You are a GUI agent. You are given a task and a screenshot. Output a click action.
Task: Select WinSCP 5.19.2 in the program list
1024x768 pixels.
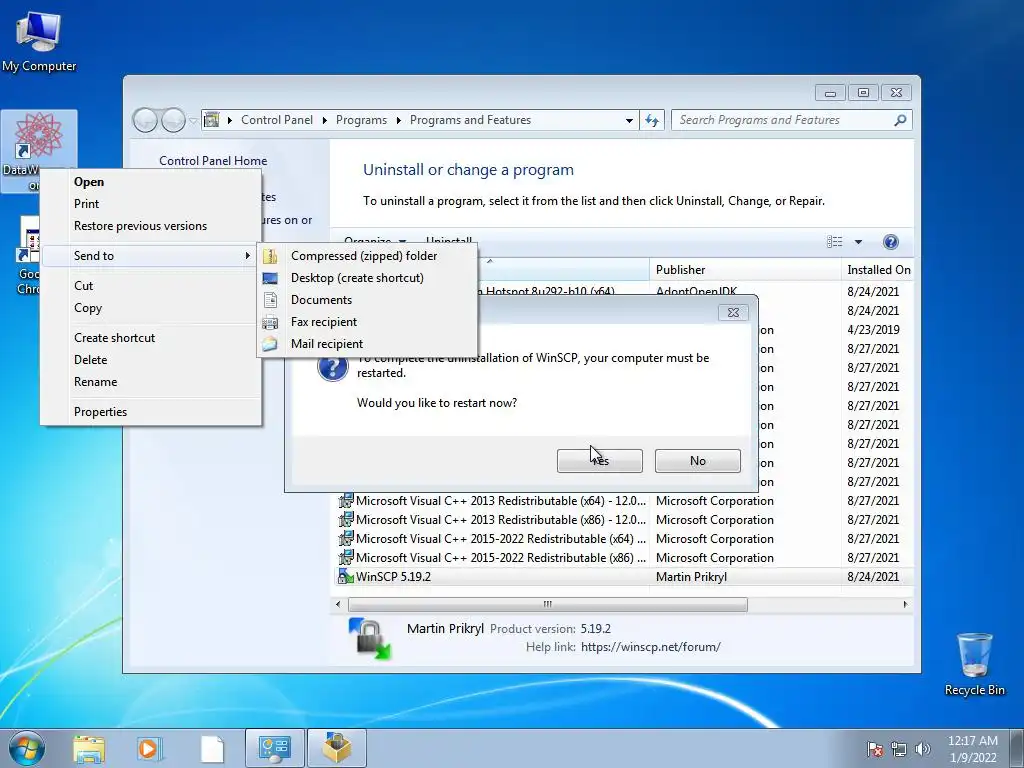pyautogui.click(x=624, y=577)
